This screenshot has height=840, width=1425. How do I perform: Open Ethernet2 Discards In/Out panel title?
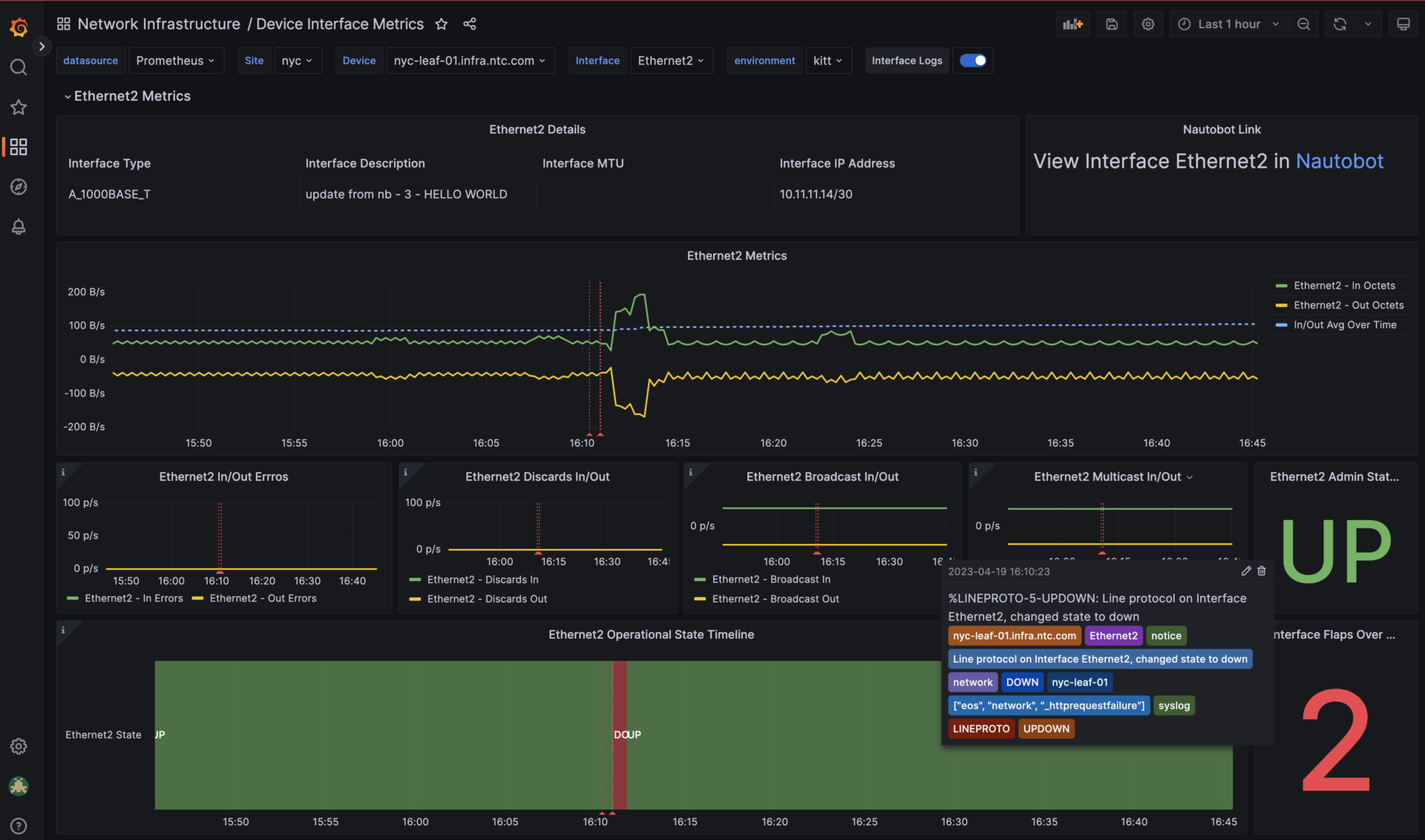tap(537, 477)
